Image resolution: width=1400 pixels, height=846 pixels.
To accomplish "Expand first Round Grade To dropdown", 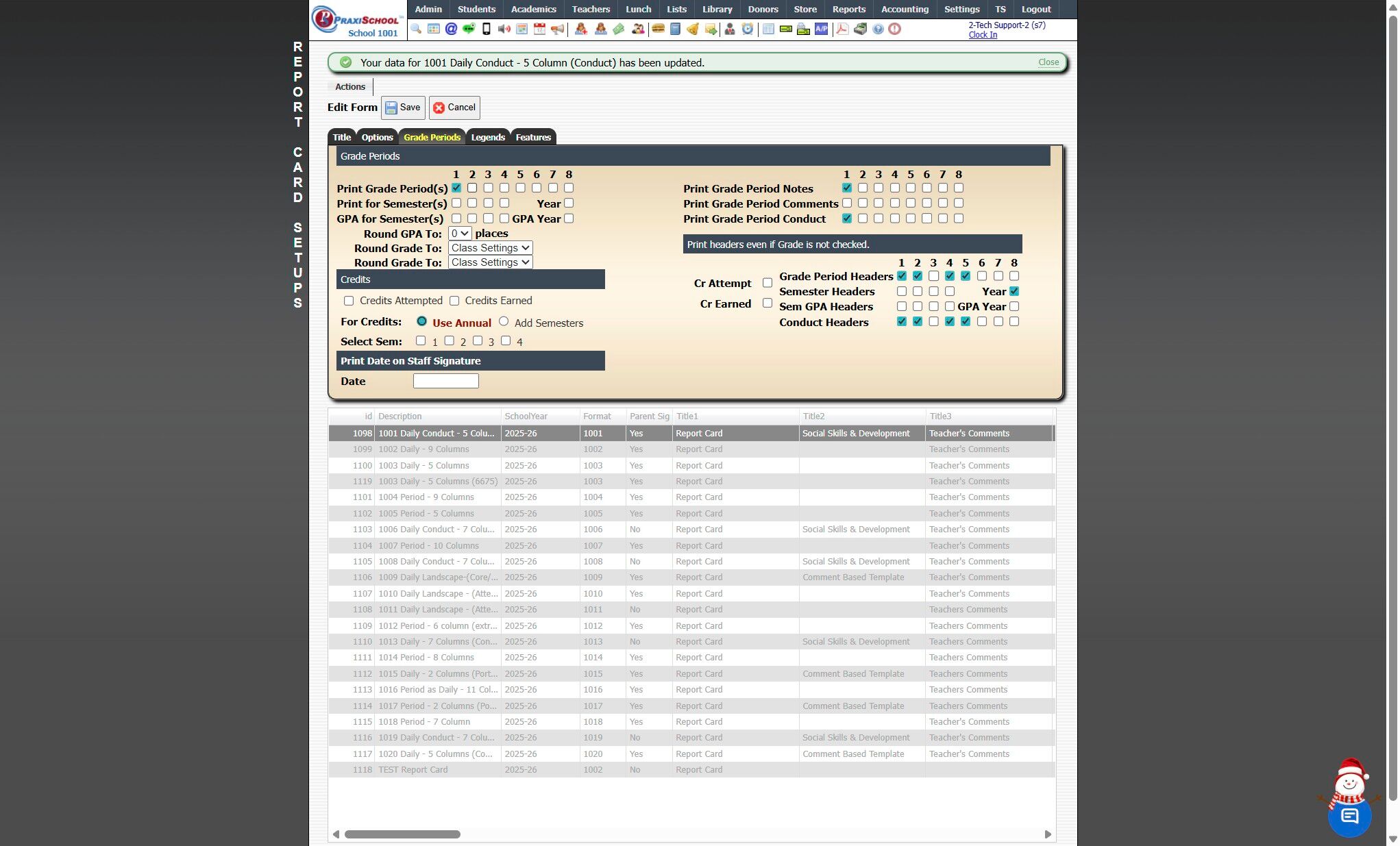I will tap(490, 248).
